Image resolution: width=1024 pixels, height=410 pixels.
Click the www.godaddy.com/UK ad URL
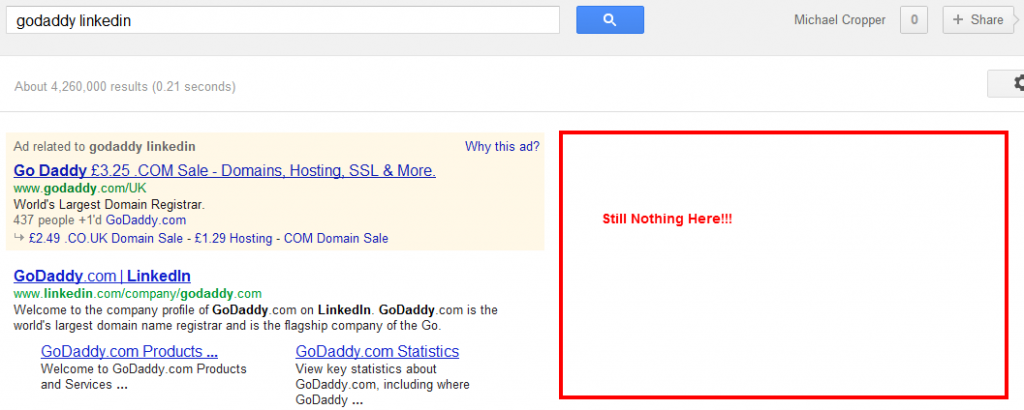(x=80, y=189)
